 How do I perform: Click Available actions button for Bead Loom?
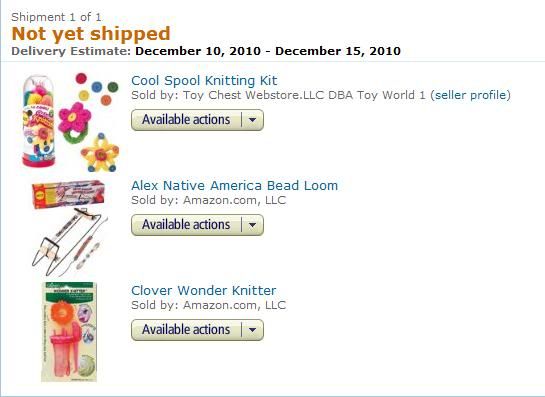(x=186, y=225)
